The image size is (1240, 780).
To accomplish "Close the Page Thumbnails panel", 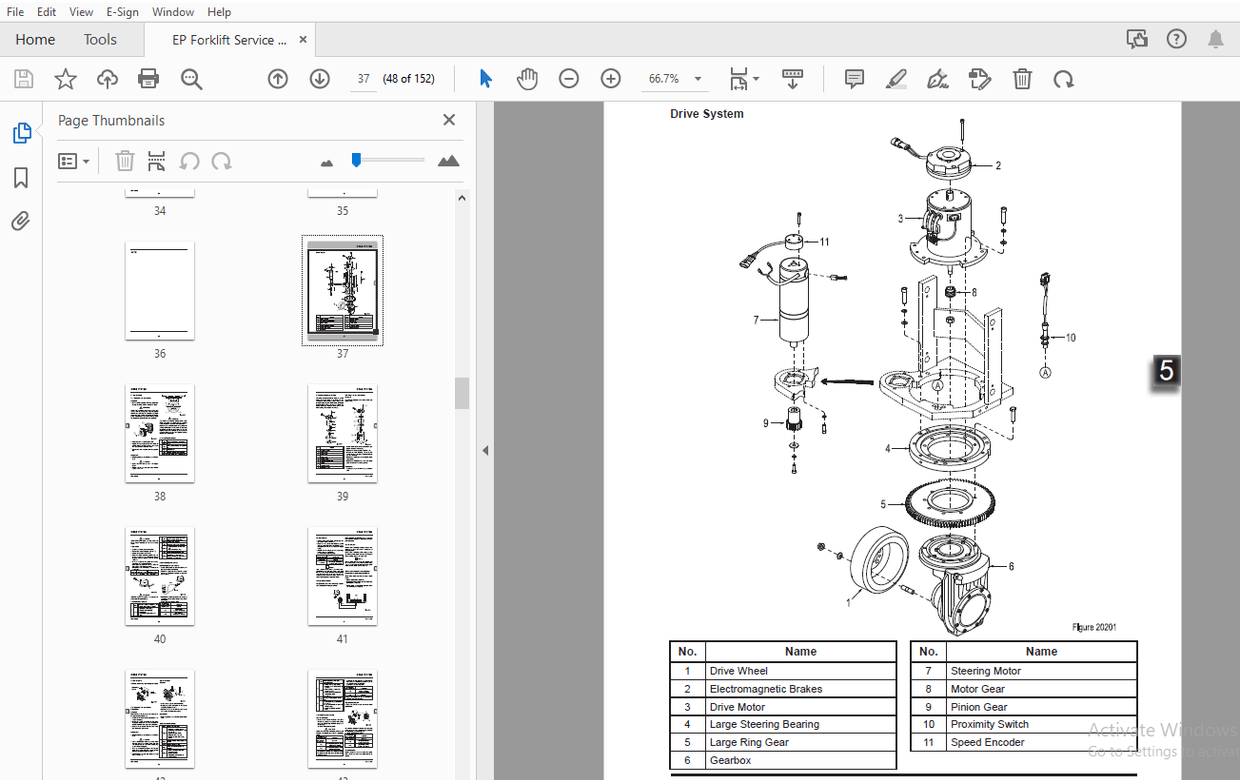I will click(x=449, y=119).
